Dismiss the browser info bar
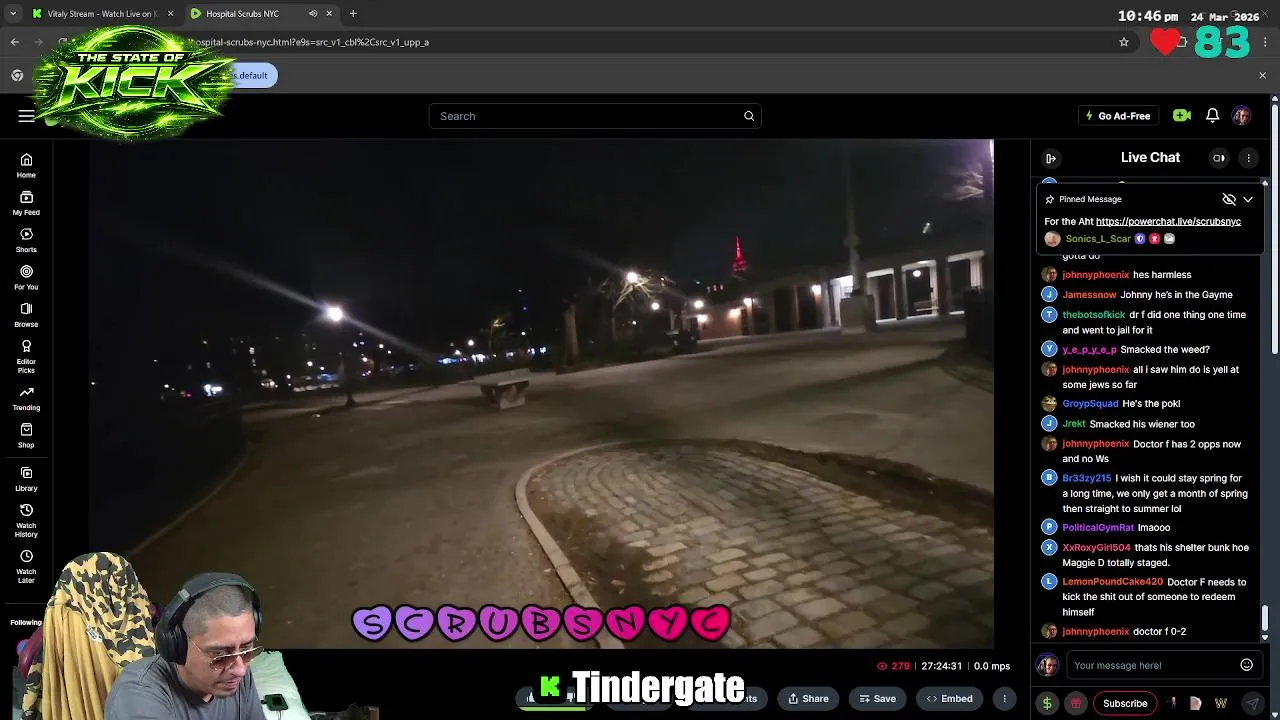 [x=1262, y=76]
